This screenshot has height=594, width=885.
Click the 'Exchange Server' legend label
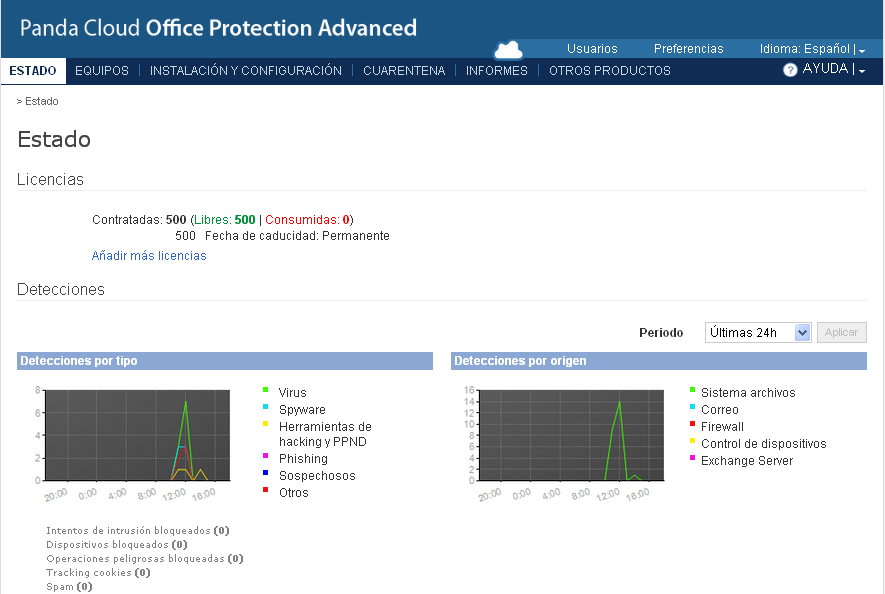pyautogui.click(x=747, y=461)
